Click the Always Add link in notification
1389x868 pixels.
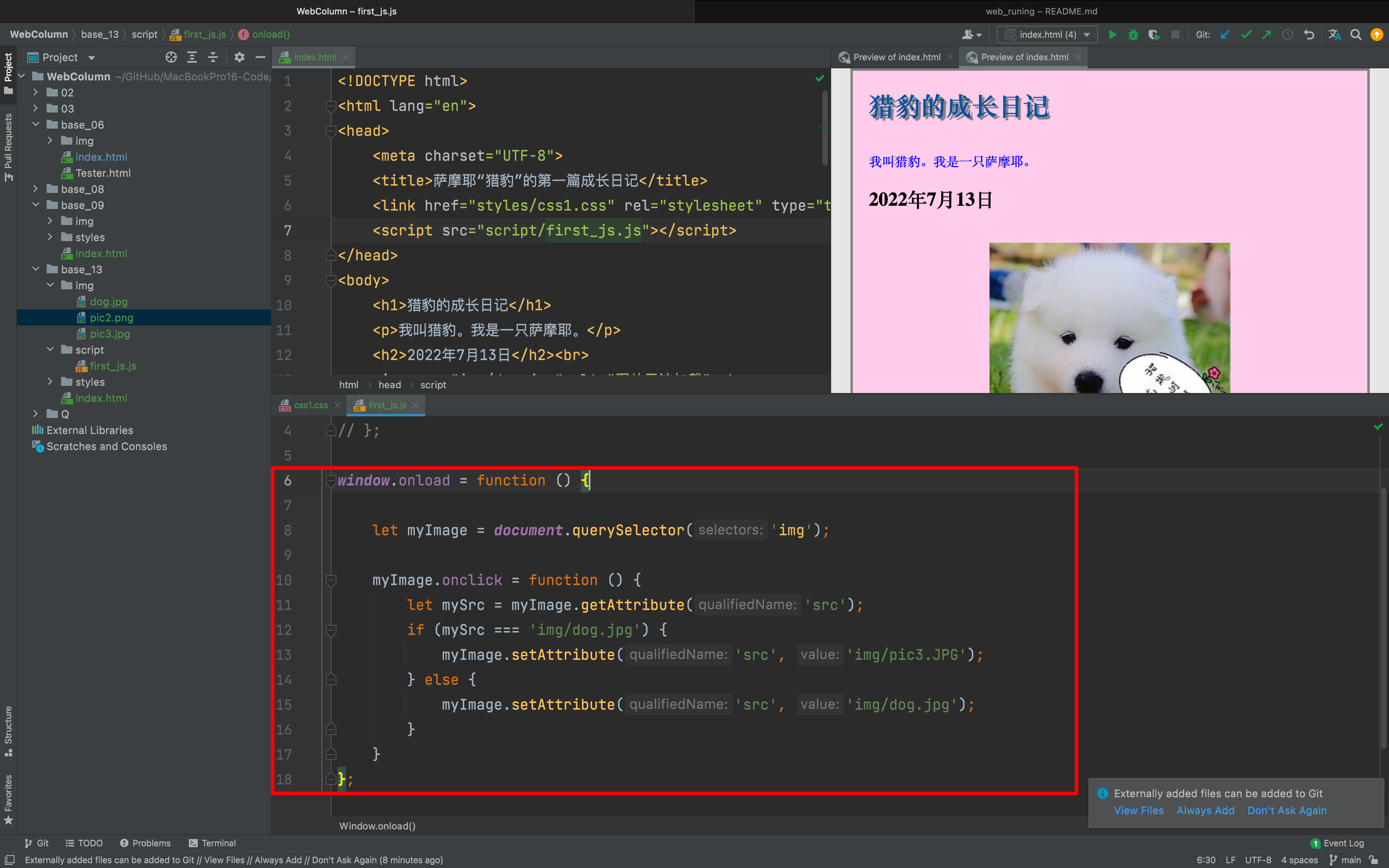(x=1205, y=811)
